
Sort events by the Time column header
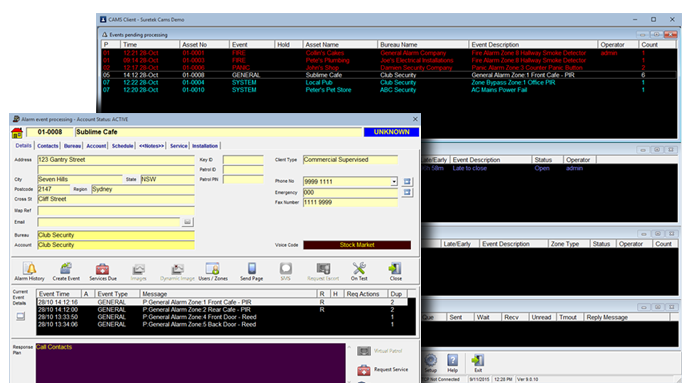(x=150, y=44)
